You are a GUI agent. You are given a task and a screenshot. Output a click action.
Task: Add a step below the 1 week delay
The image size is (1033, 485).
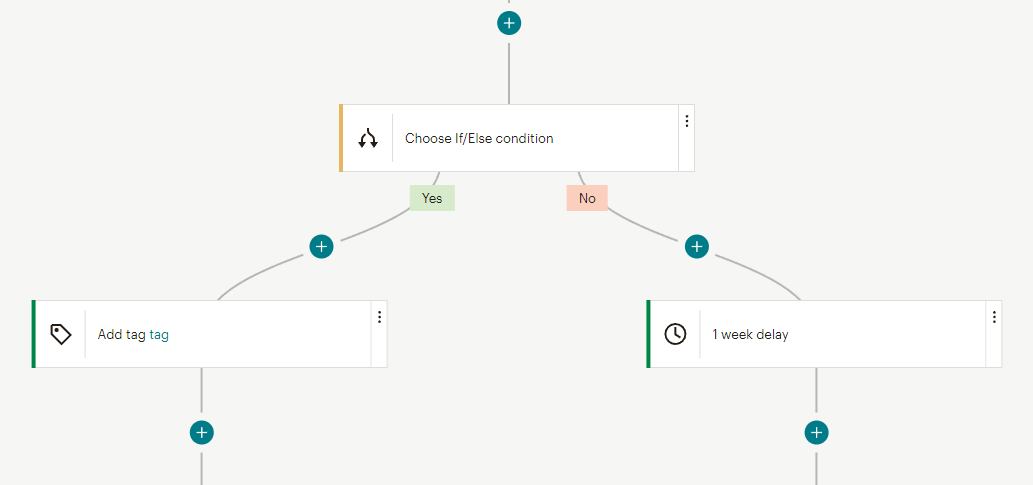click(x=816, y=432)
